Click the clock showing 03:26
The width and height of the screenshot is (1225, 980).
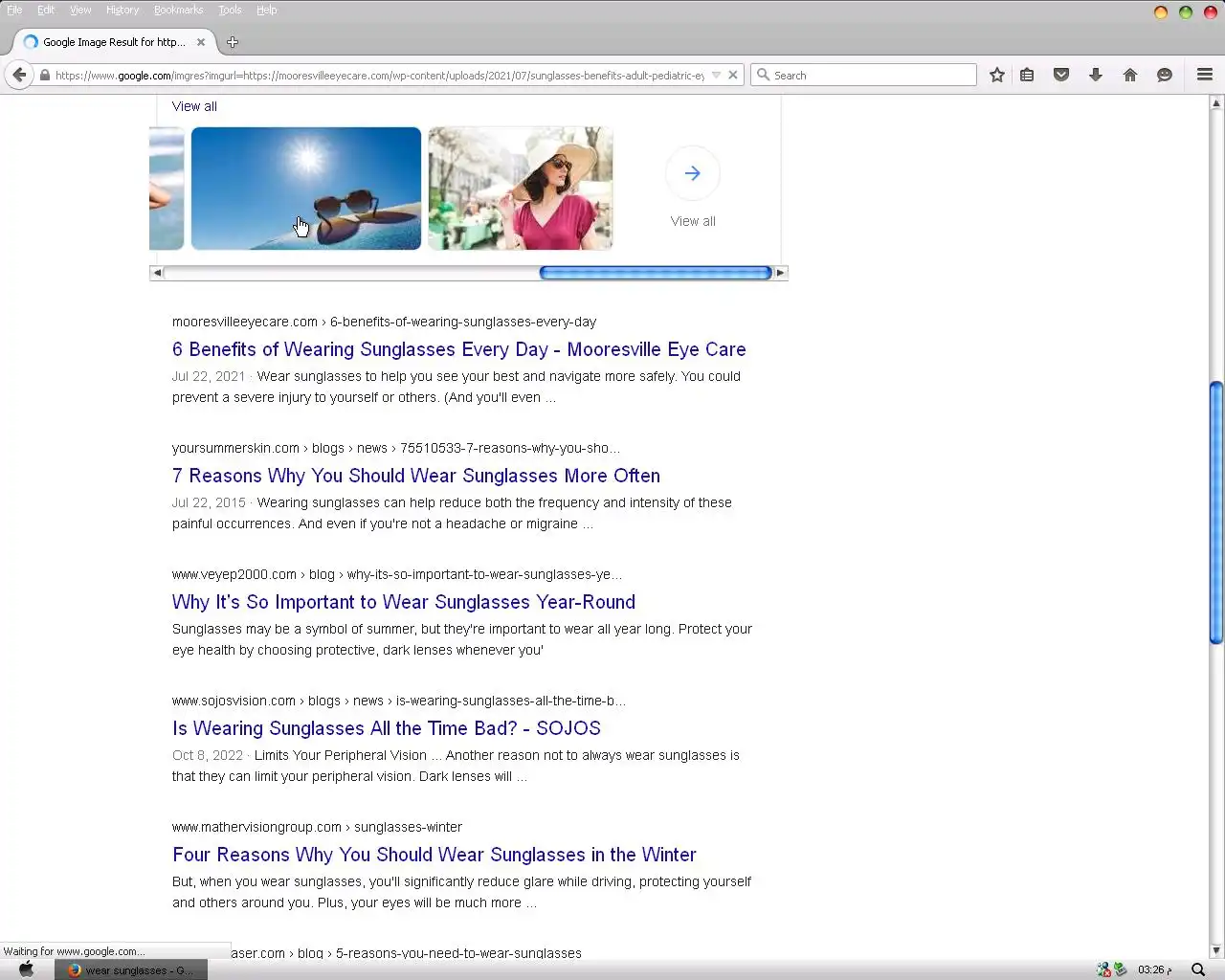pos(1154,969)
